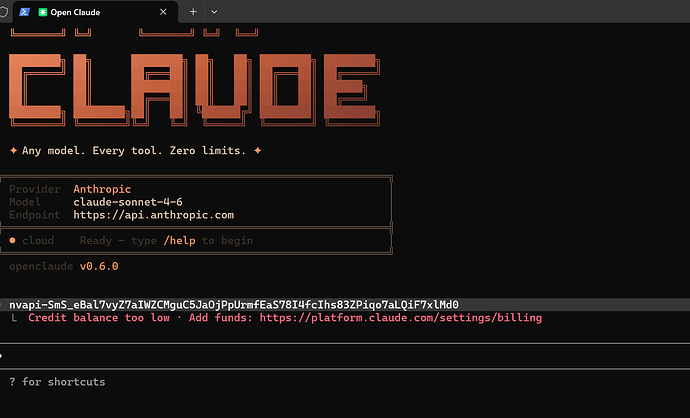Open a new terminal tab
The height and width of the screenshot is (418, 690).
193,12
